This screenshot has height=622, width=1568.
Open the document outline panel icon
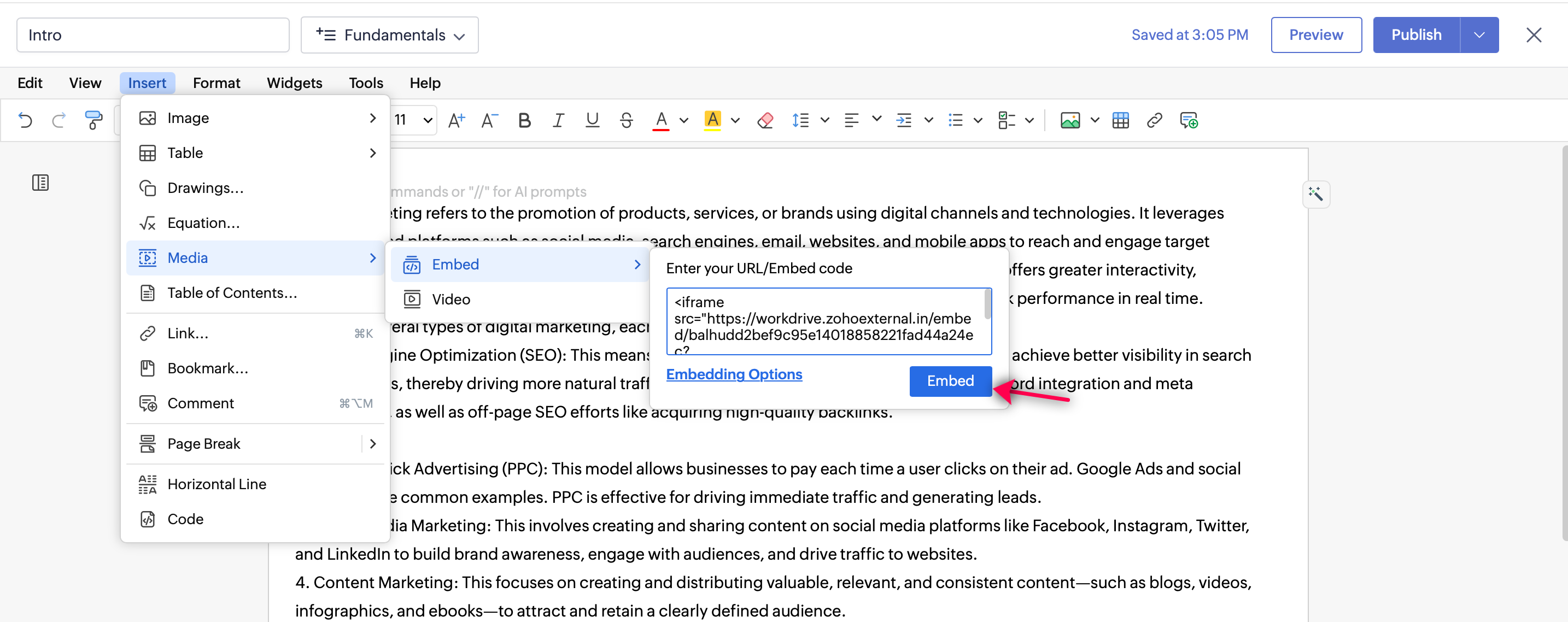(x=40, y=183)
